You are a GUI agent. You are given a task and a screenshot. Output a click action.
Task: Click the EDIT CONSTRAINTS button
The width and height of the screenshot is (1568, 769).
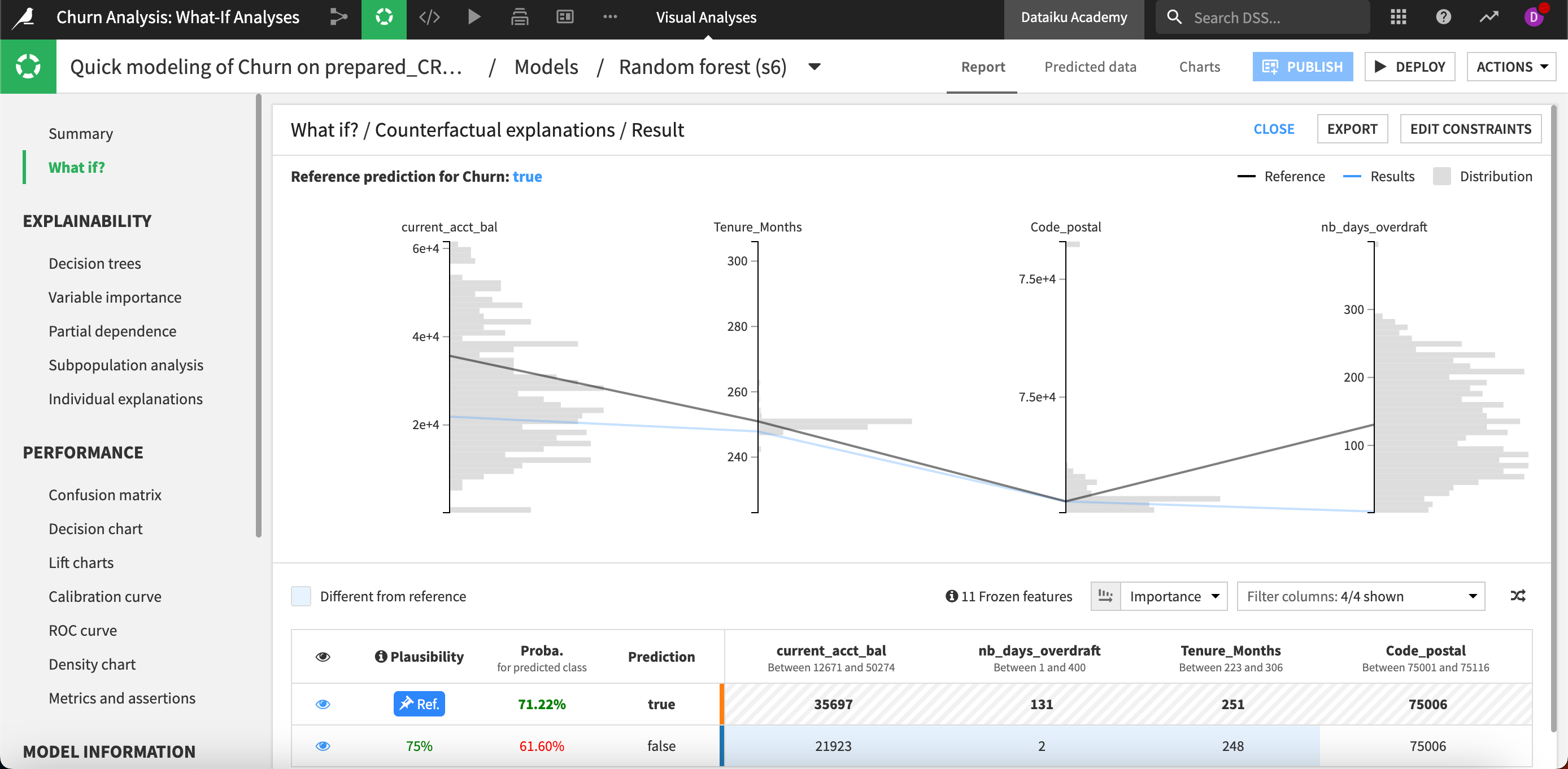pos(1471,128)
